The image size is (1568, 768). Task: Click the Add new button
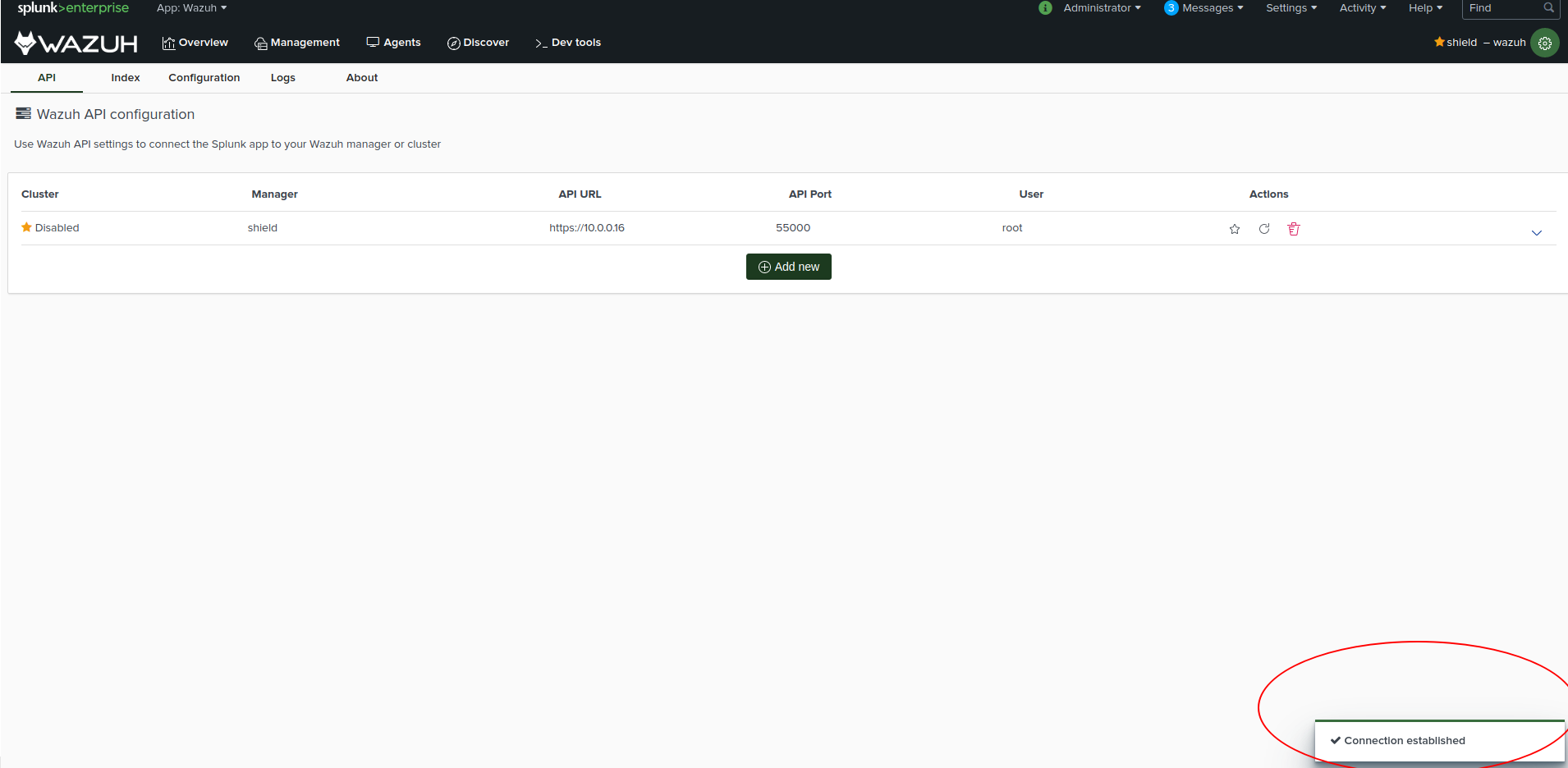pyautogui.click(x=788, y=266)
